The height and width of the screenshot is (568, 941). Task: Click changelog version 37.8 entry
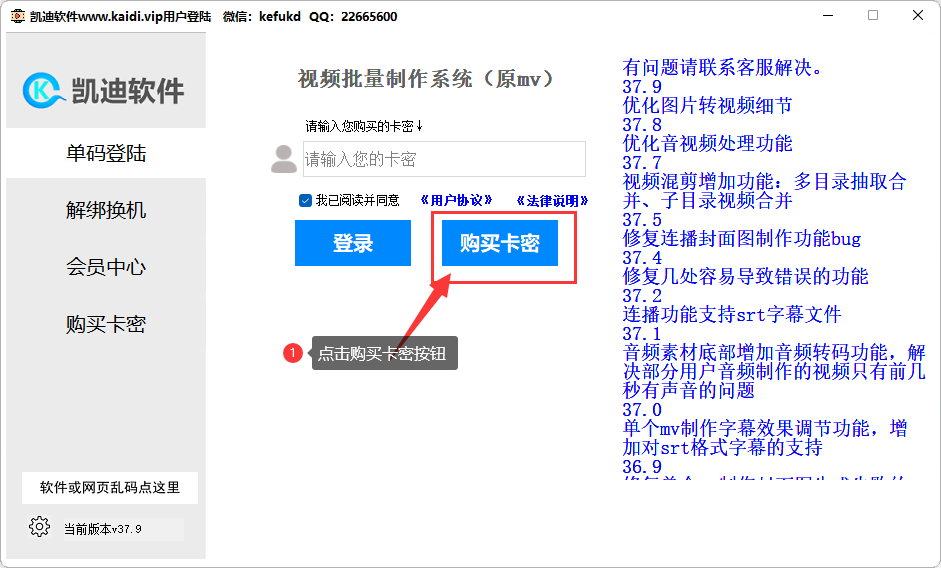642,124
